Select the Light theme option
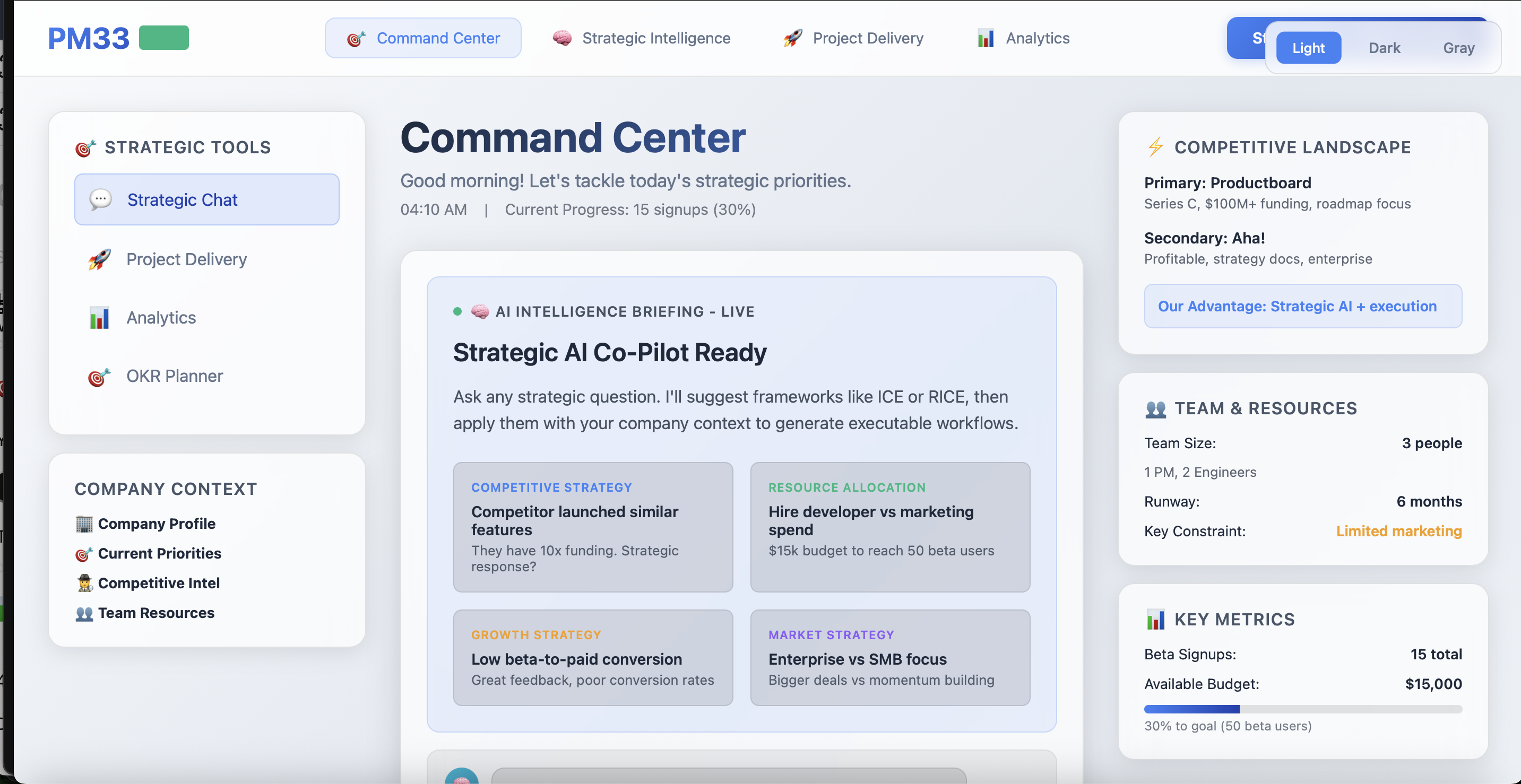 (x=1308, y=48)
